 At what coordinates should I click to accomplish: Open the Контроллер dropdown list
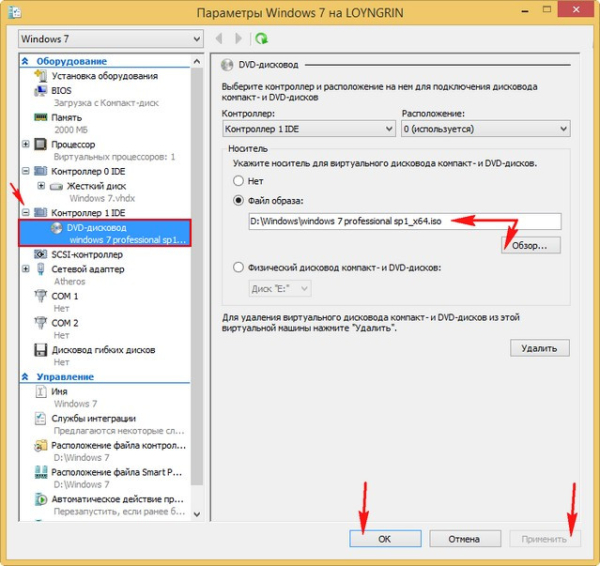point(309,129)
